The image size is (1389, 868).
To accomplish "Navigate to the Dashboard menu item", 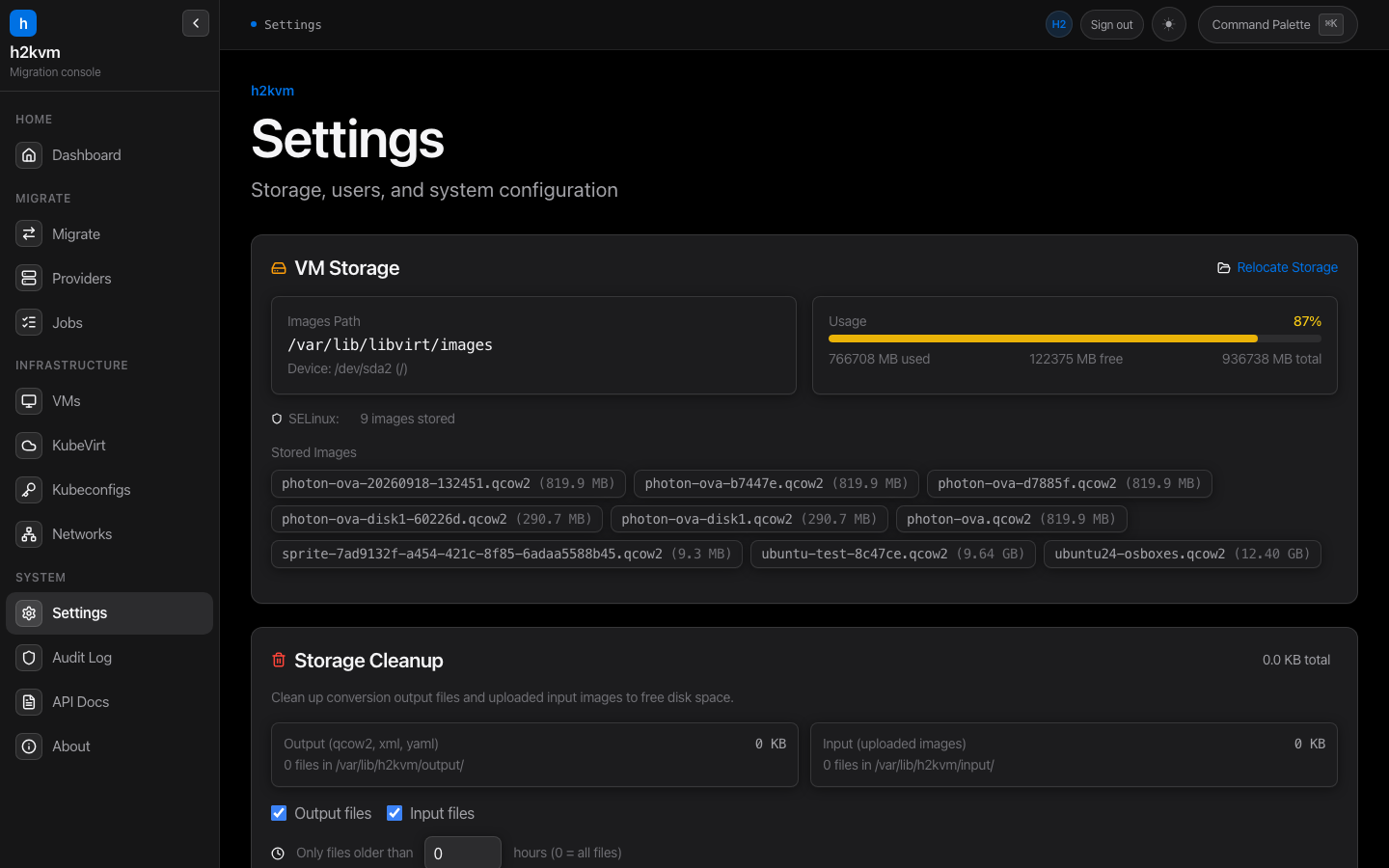I will [110, 155].
